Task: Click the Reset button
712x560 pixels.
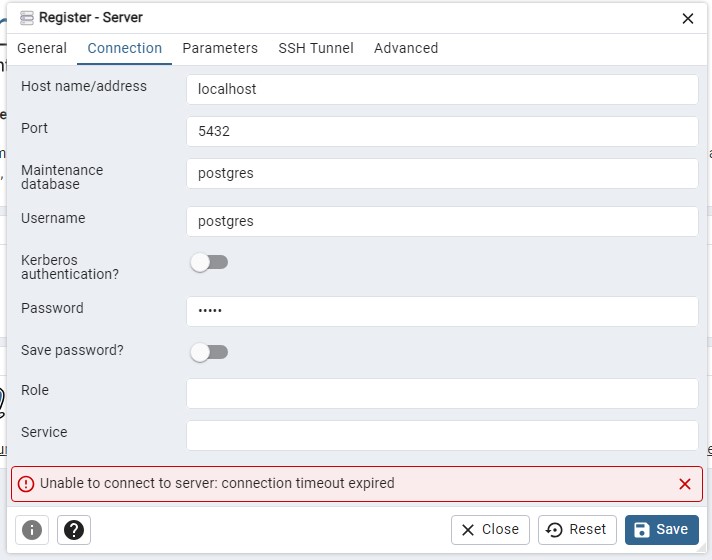Action: tap(577, 530)
